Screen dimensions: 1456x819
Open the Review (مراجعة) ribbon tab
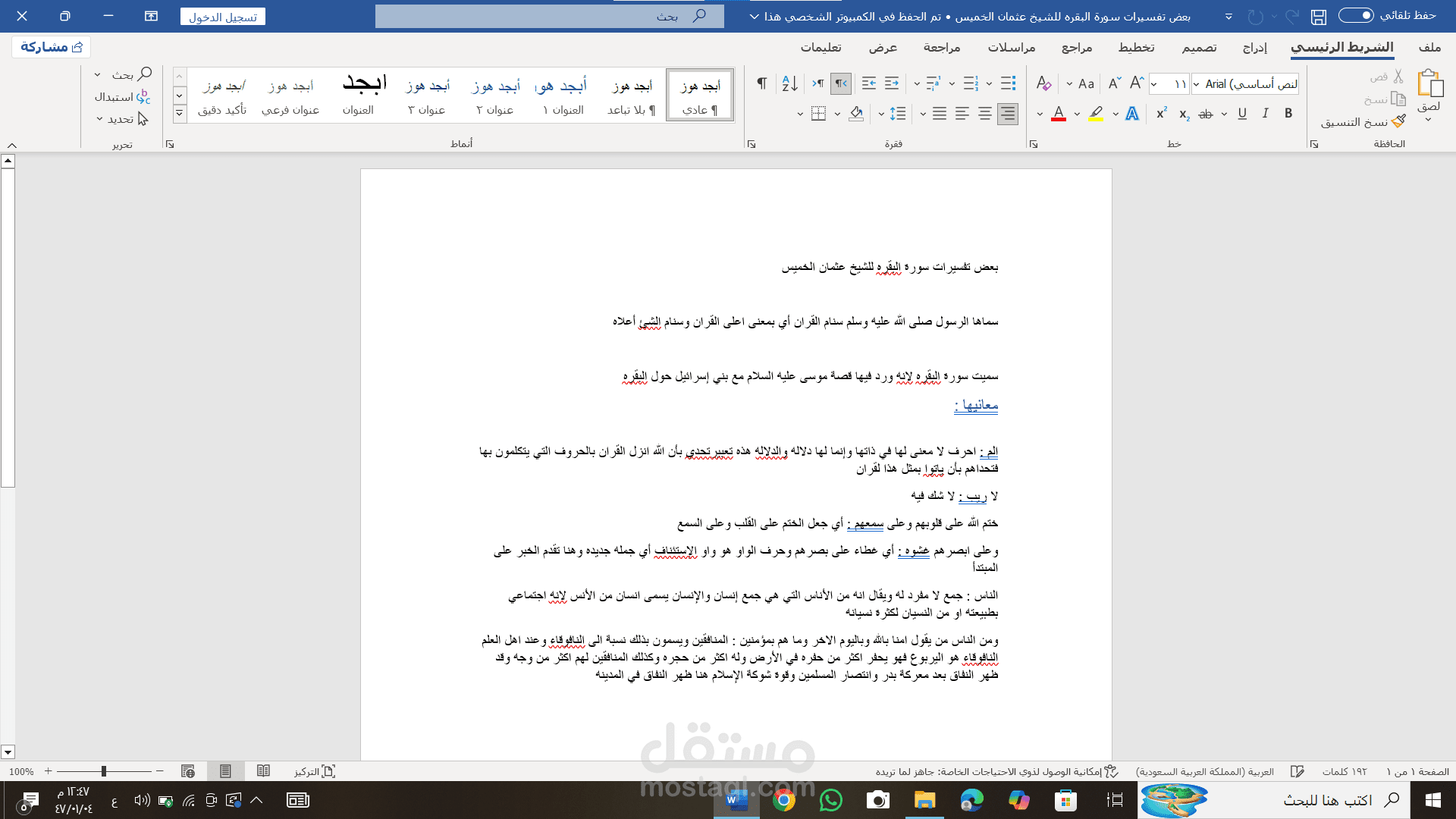942,47
